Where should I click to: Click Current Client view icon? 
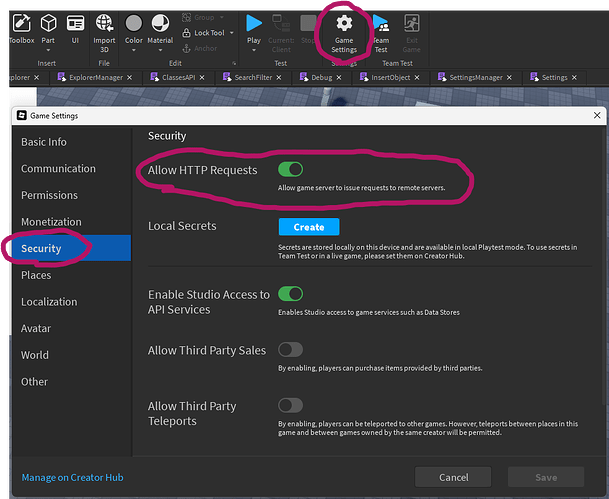click(281, 33)
